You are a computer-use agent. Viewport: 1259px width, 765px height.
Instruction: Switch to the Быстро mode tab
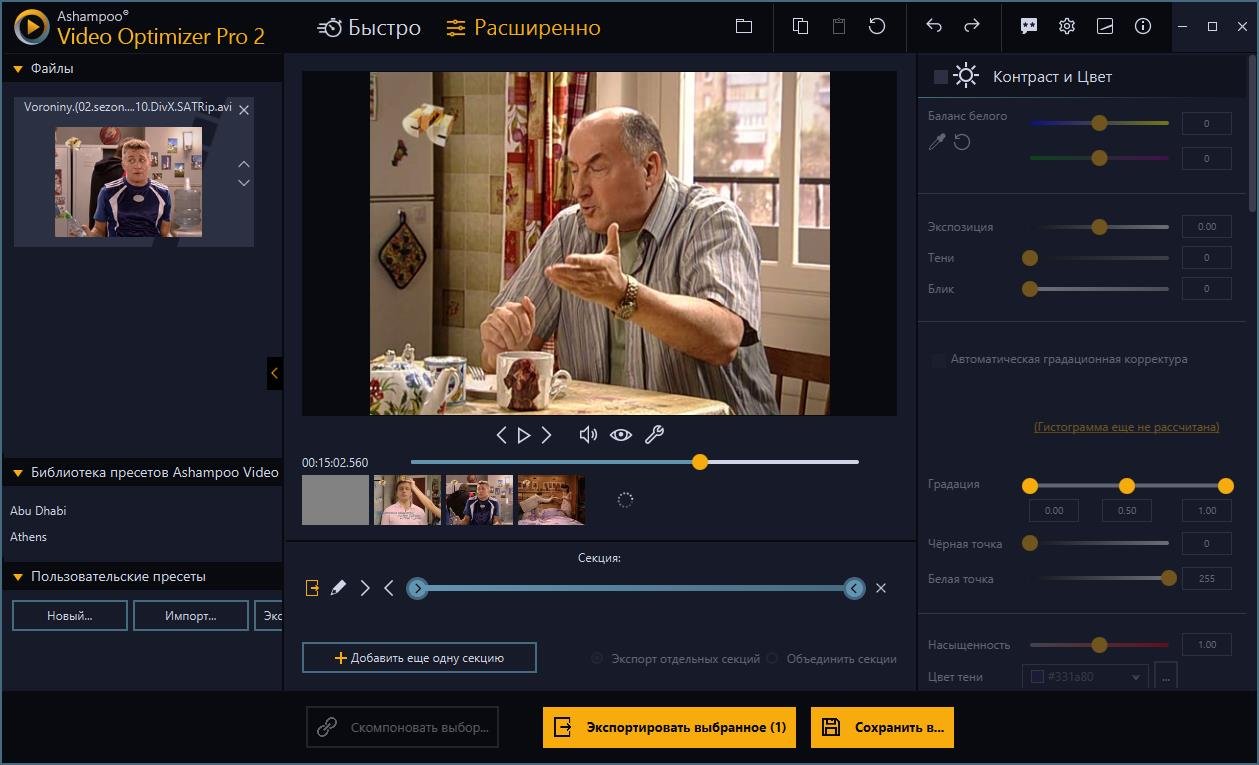369,28
